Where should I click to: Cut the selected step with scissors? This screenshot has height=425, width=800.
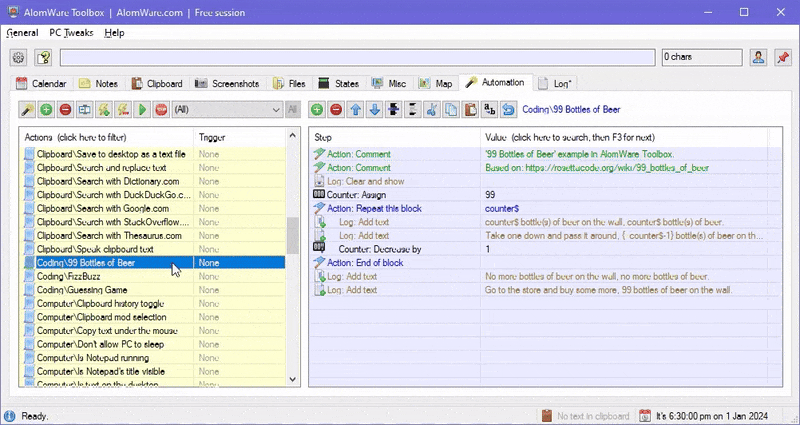click(432, 109)
